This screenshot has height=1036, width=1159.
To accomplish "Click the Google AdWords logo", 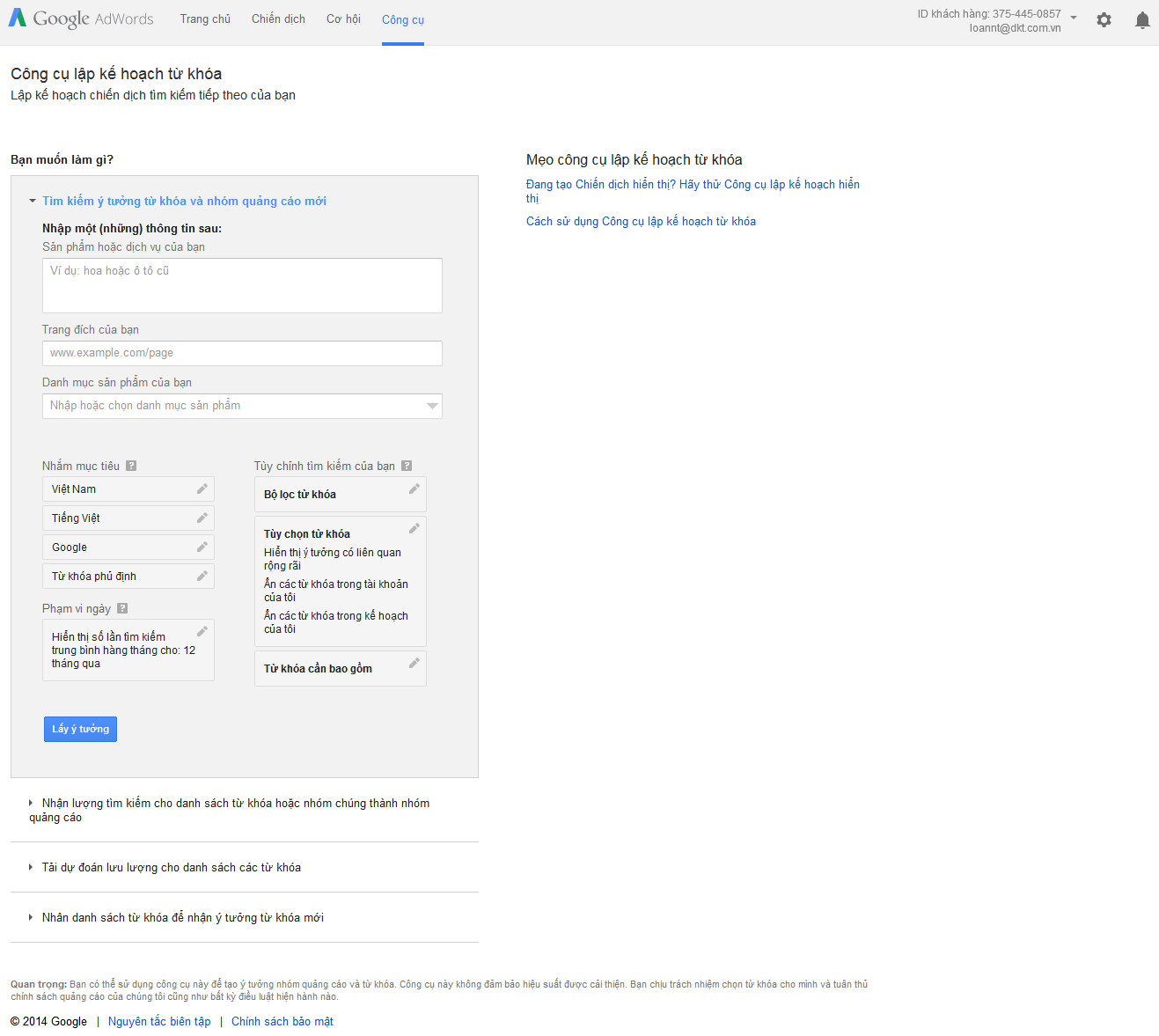I will pyautogui.click(x=81, y=18).
